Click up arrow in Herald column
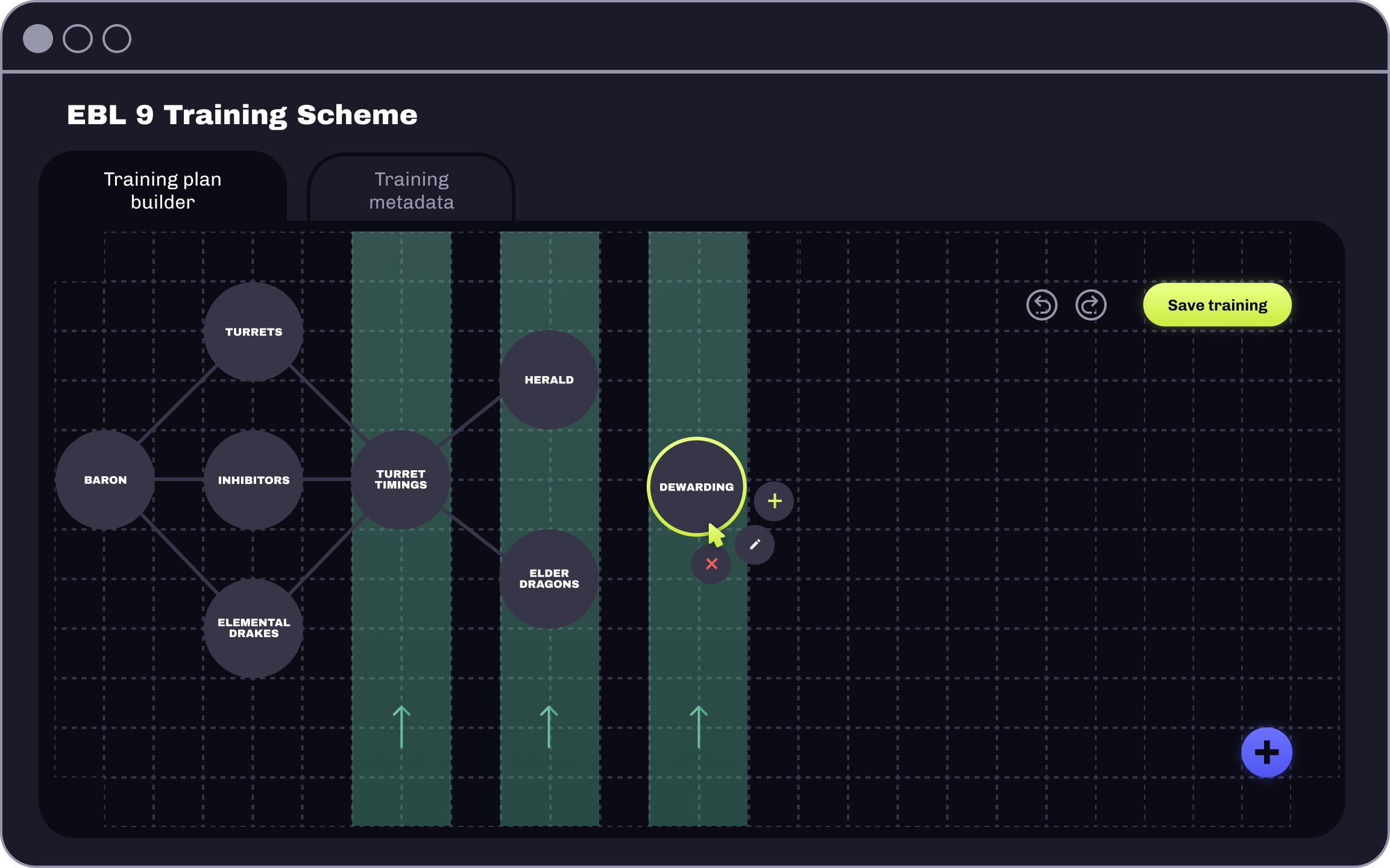The height and width of the screenshot is (868, 1390). [549, 727]
